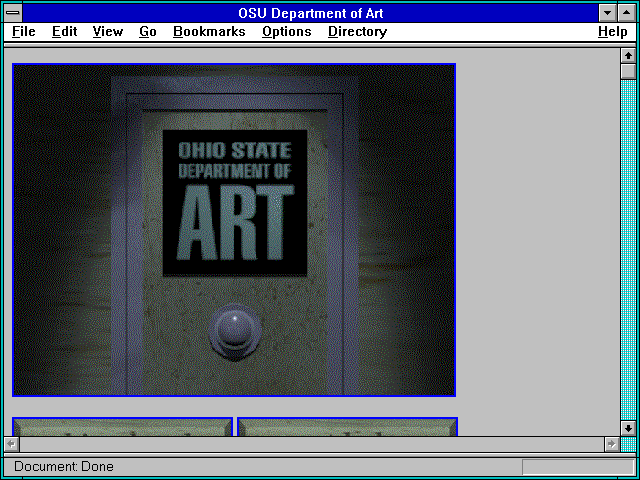Click the status bar progress indicator box

pyautogui.click(x=578, y=467)
